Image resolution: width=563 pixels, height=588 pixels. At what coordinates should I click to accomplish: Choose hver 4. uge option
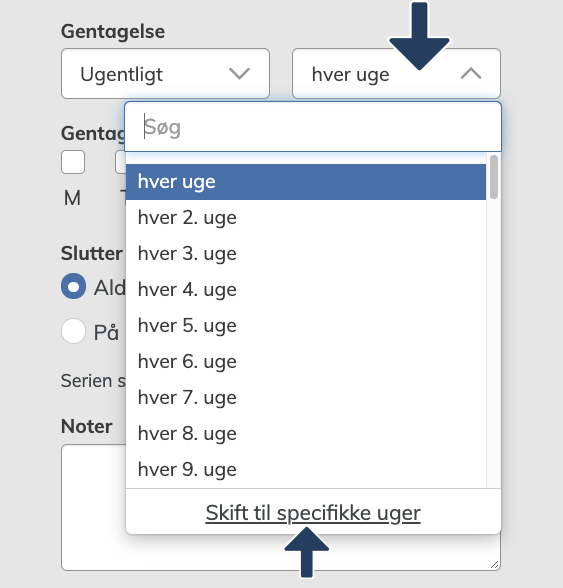point(306,290)
